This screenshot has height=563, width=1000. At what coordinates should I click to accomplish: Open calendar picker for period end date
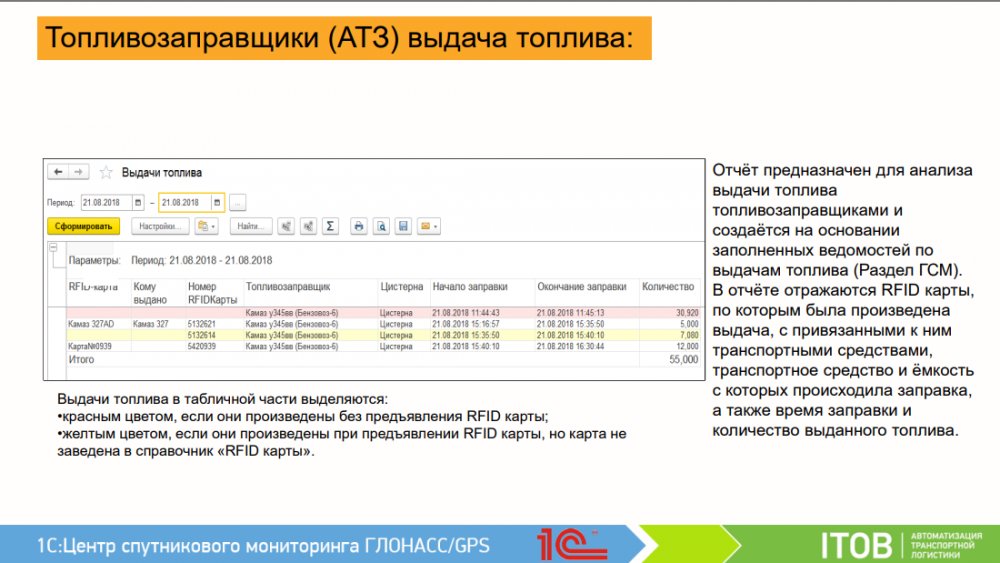point(217,202)
